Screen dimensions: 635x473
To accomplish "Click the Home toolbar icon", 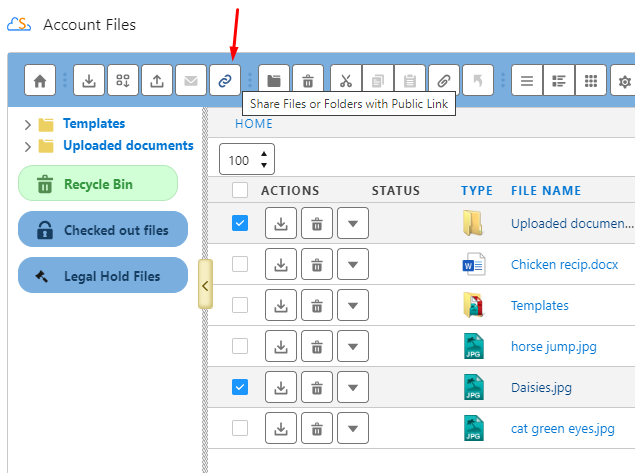I will coord(41,80).
